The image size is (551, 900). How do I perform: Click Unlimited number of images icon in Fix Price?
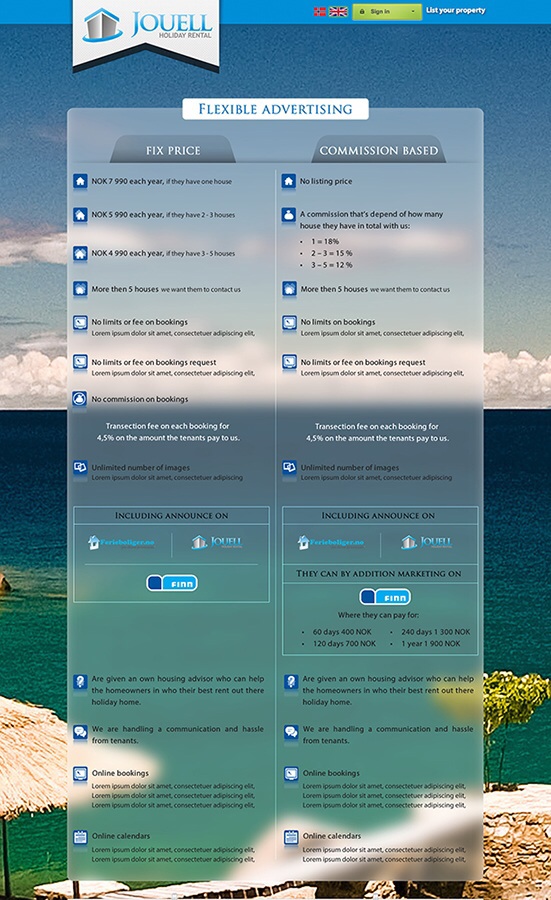coord(80,467)
